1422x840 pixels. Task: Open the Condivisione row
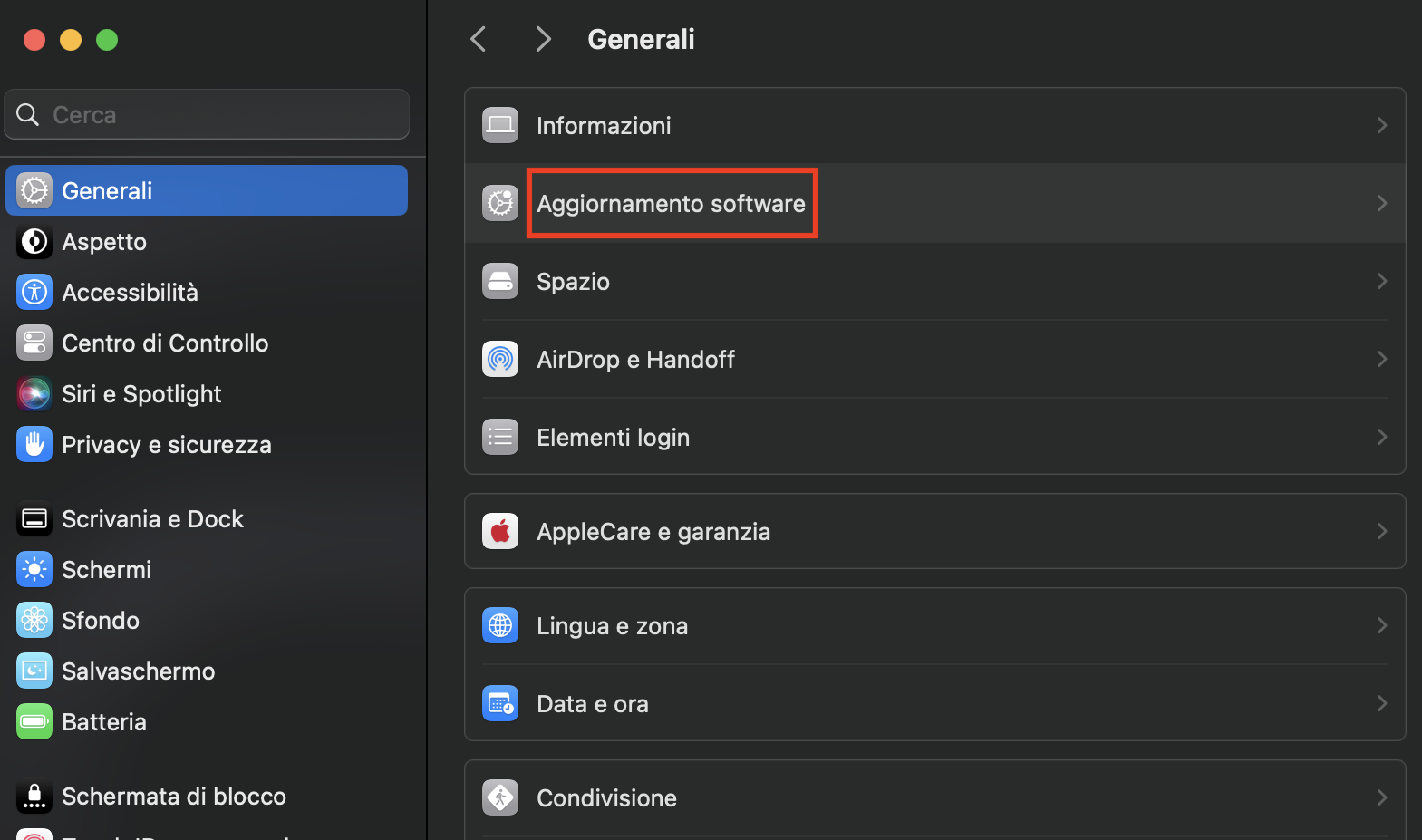coord(935,797)
